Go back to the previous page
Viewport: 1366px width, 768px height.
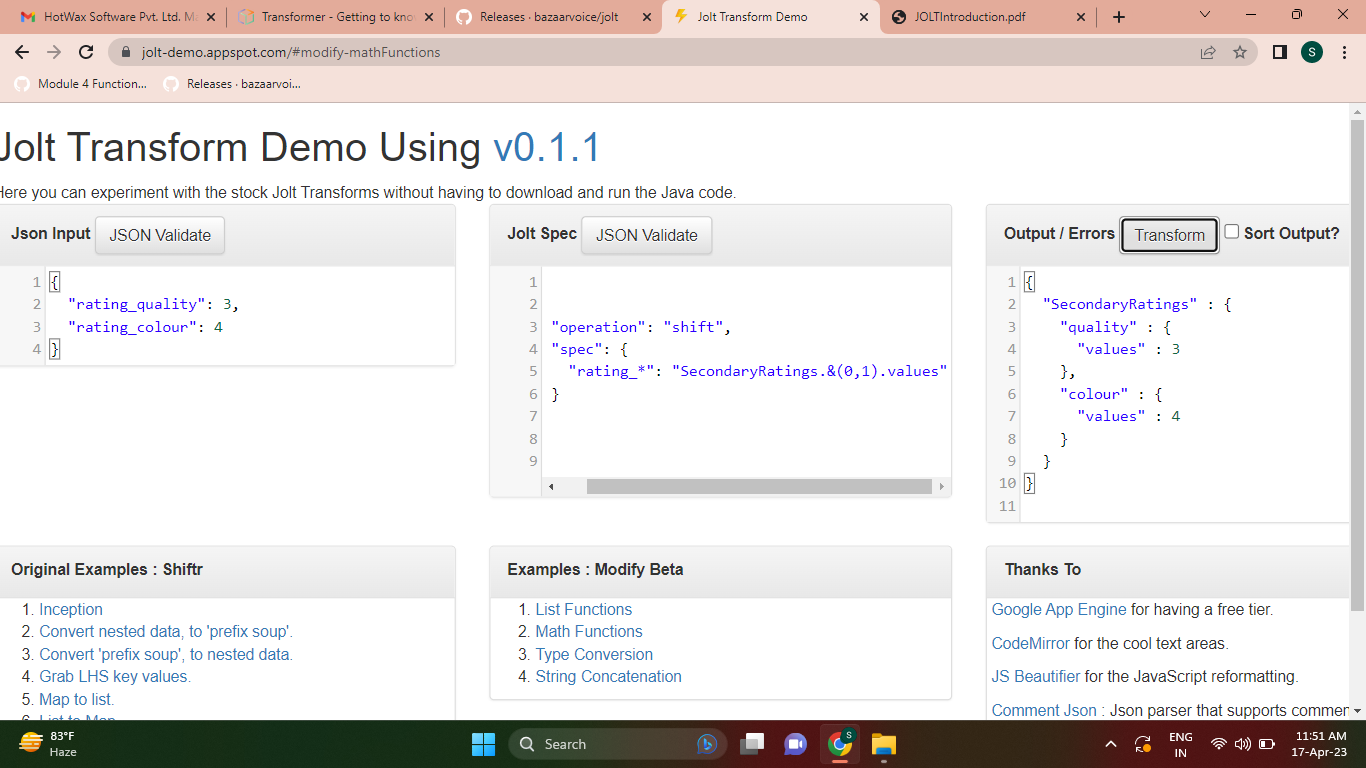[22, 52]
